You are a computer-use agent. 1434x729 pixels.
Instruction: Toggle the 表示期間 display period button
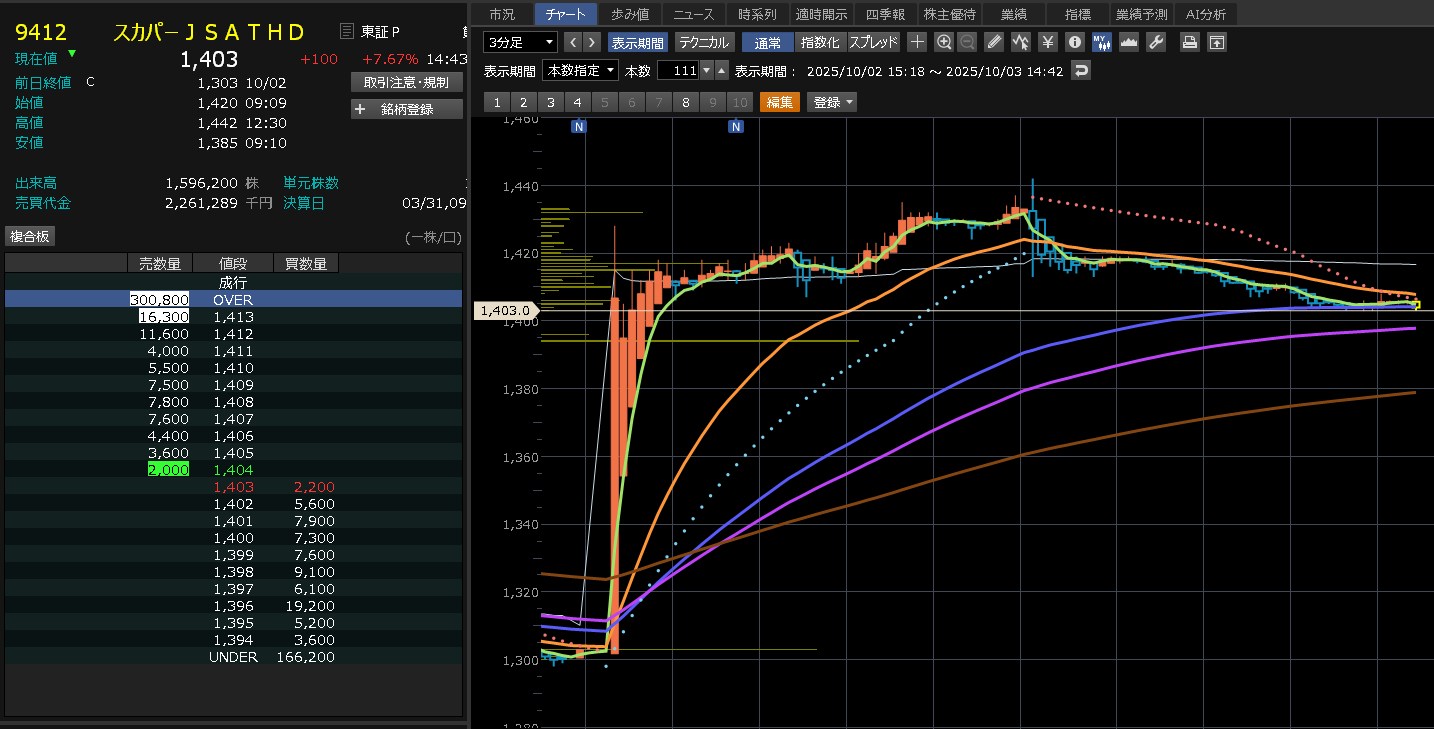[637, 43]
